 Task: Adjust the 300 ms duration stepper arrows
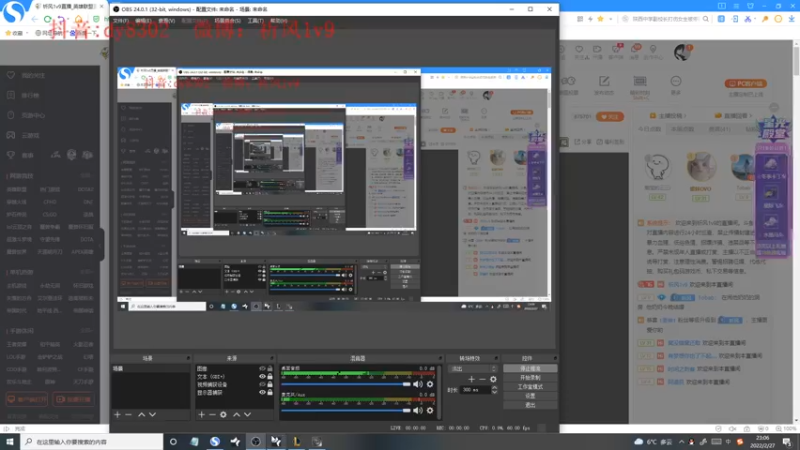(x=494, y=390)
